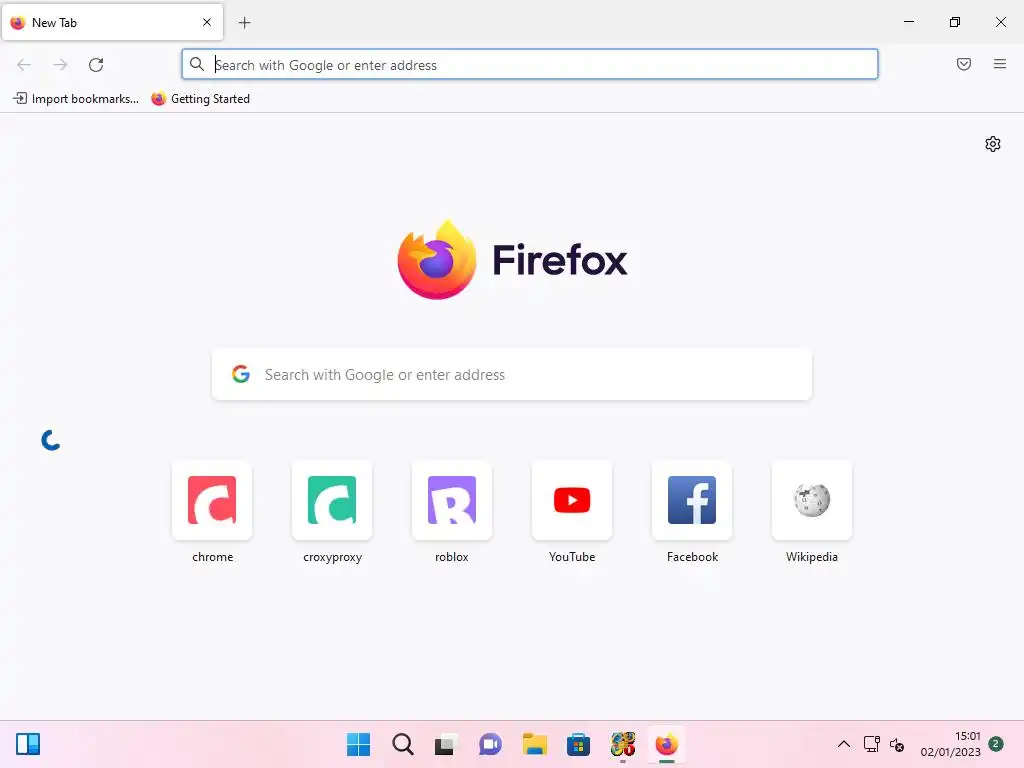Open a new tab with plus button
The height and width of the screenshot is (768, 1024).
click(x=244, y=23)
